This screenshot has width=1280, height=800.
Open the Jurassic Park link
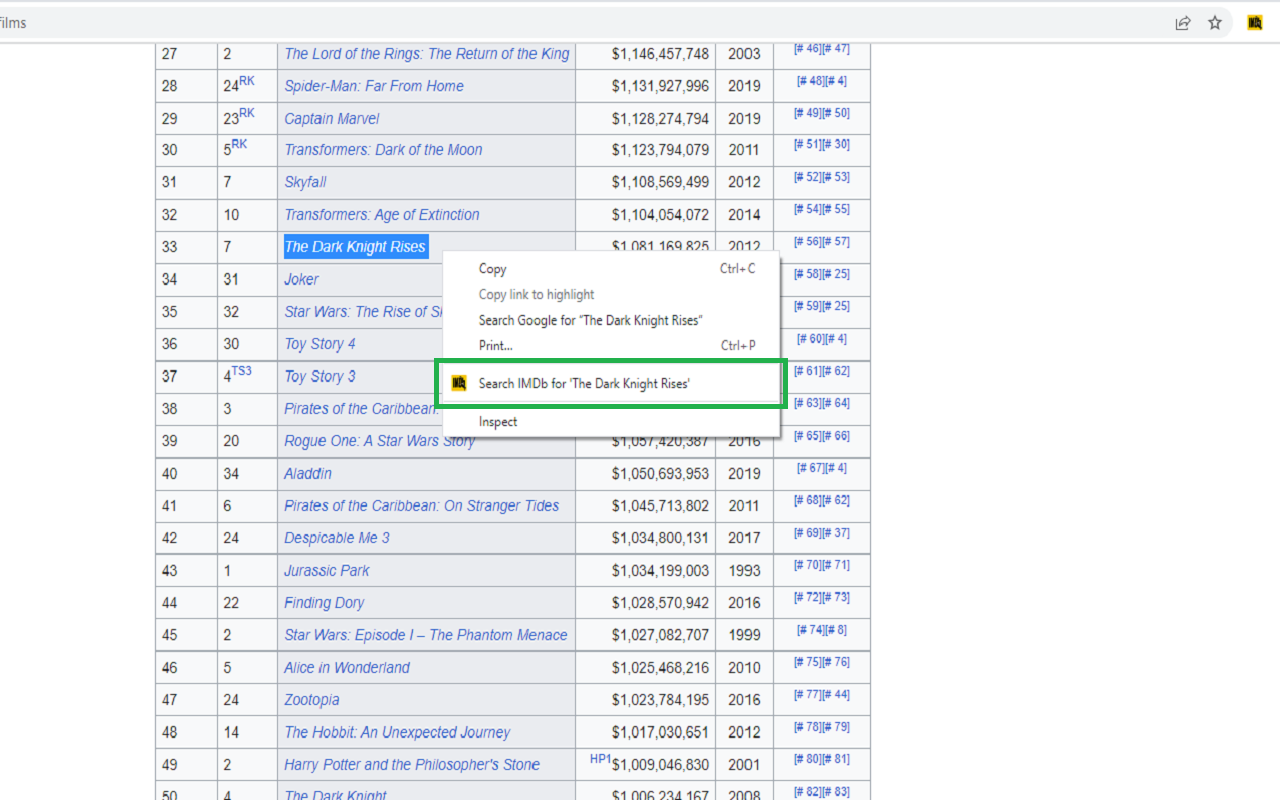pos(327,570)
